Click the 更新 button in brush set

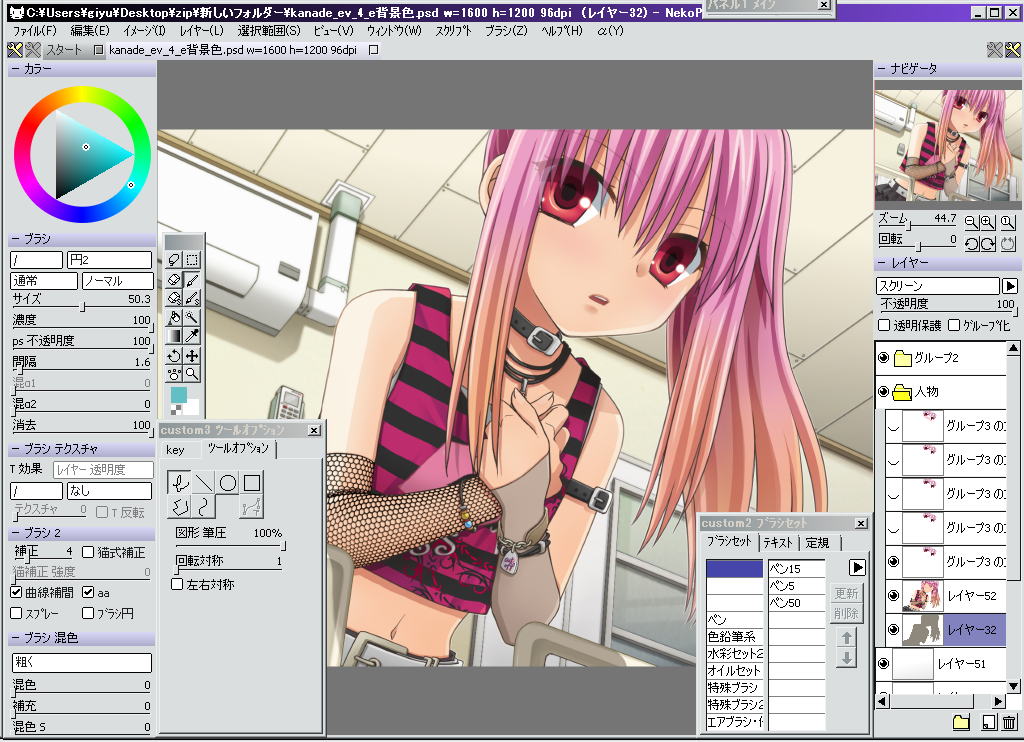(x=845, y=594)
